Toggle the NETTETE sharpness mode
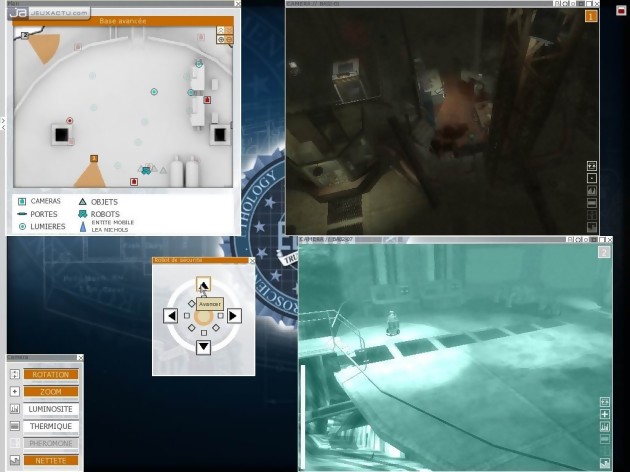The image size is (630, 472). [51, 461]
